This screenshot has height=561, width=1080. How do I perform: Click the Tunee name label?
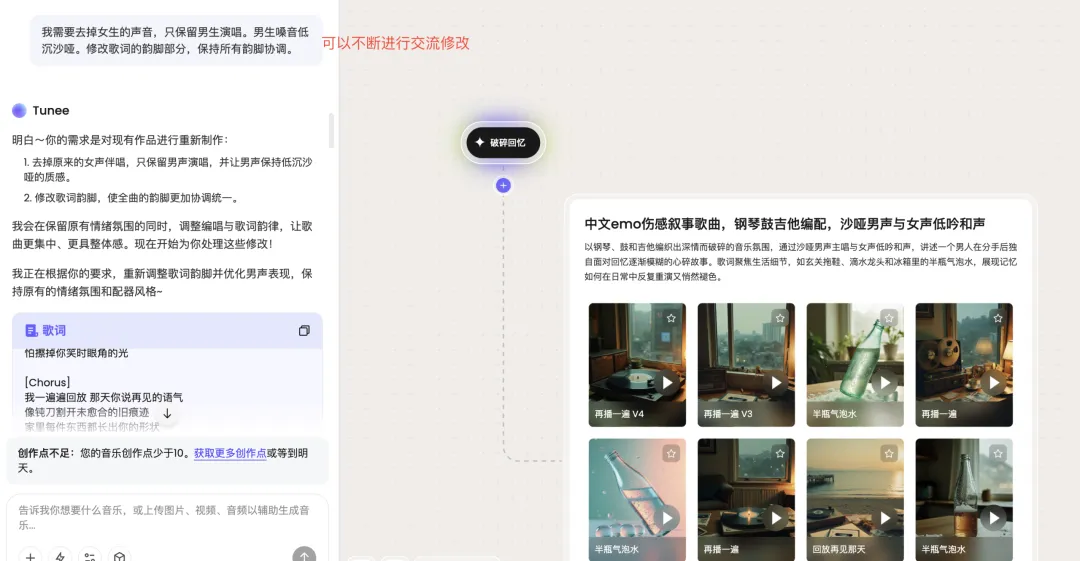point(51,110)
